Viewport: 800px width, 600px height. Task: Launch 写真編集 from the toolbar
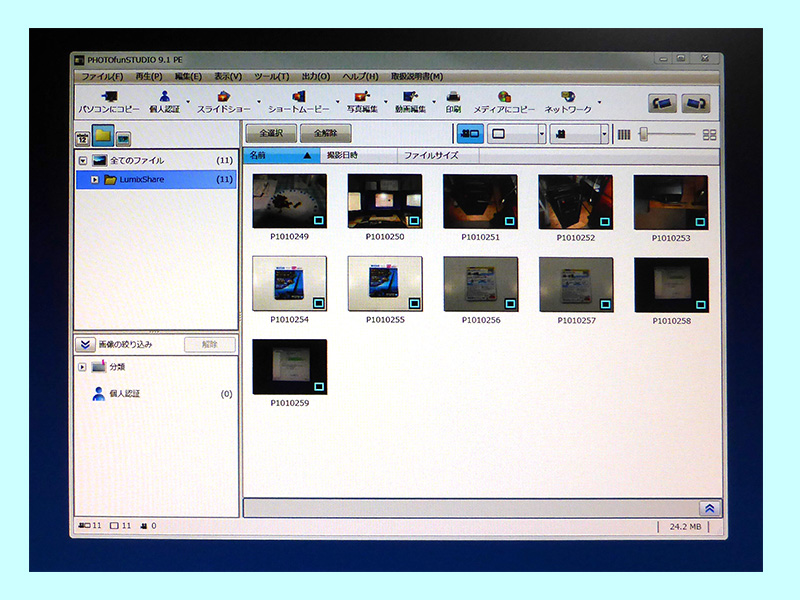pos(361,97)
